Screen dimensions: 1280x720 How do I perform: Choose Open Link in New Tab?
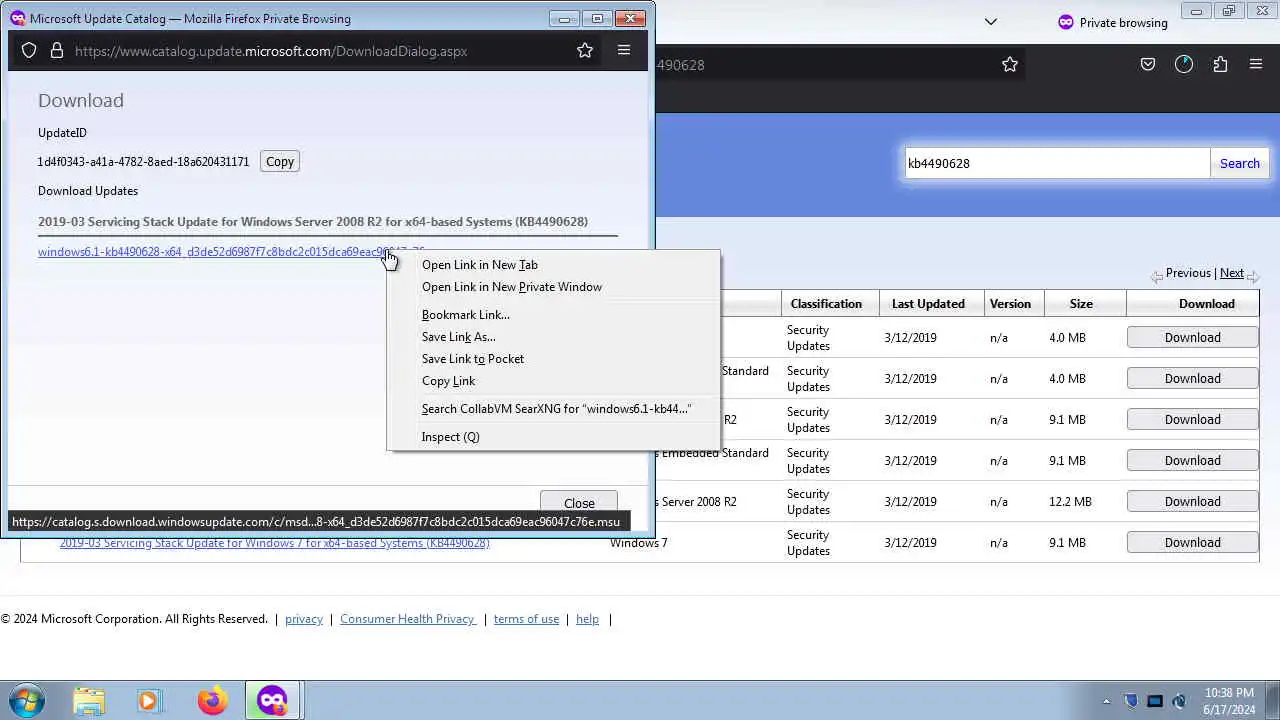click(x=552, y=265)
